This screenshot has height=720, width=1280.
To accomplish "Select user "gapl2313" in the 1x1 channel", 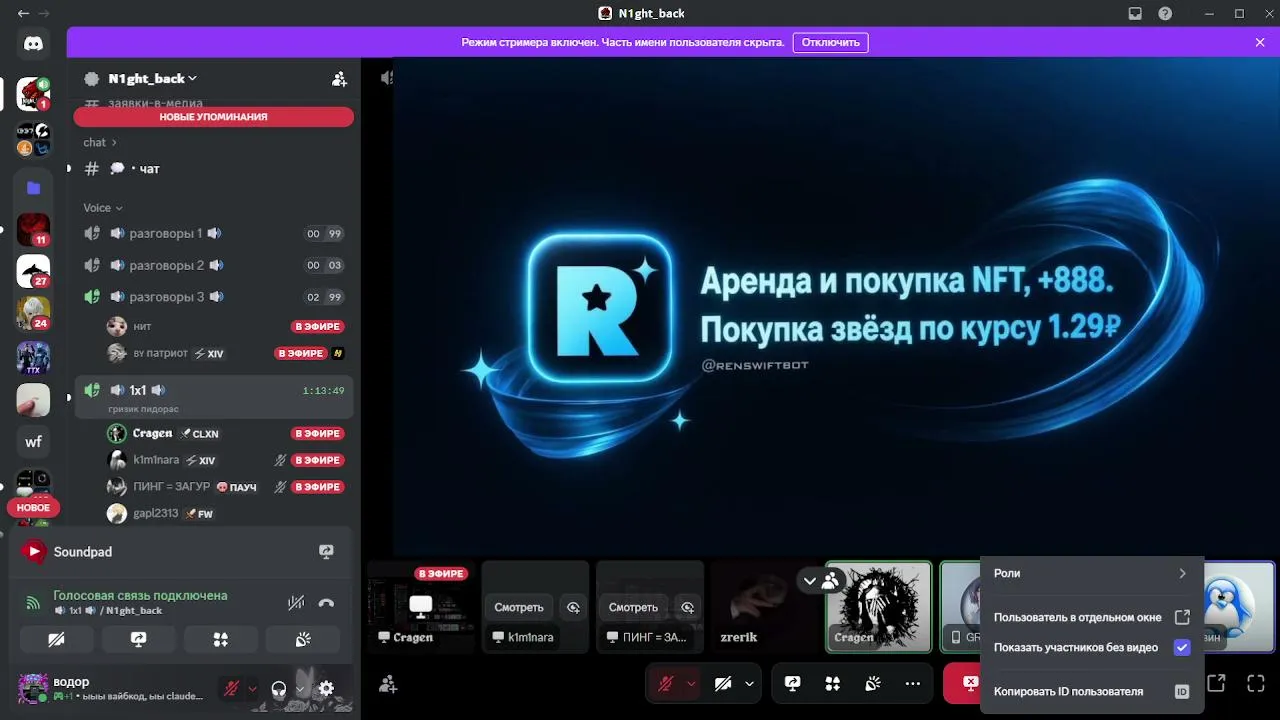I will click(x=214, y=513).
